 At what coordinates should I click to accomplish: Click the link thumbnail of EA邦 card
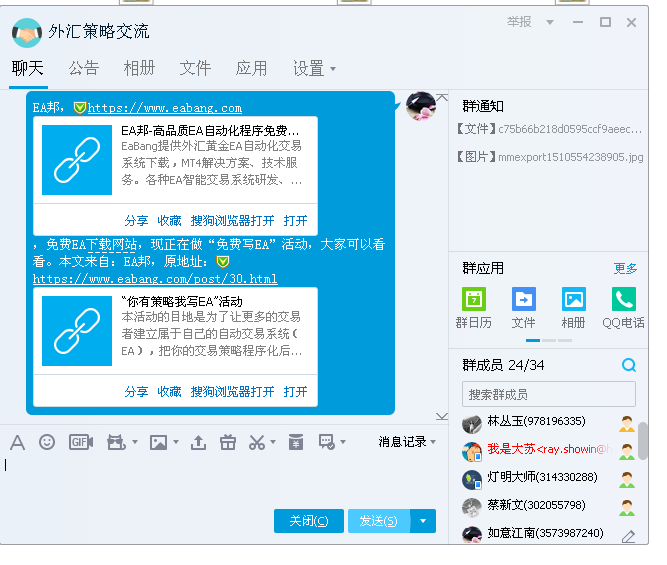tap(77, 160)
